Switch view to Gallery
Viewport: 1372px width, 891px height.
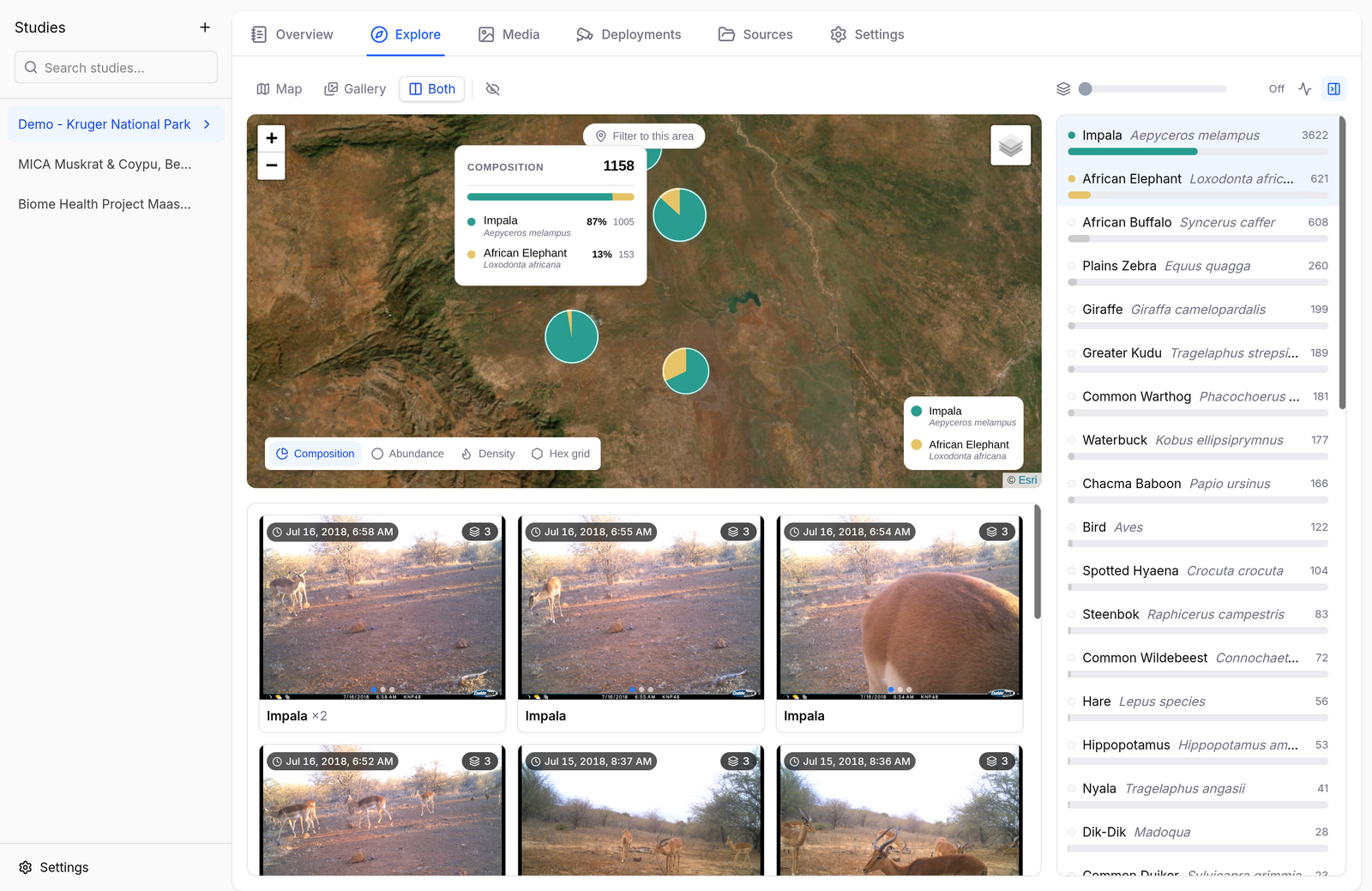click(355, 89)
